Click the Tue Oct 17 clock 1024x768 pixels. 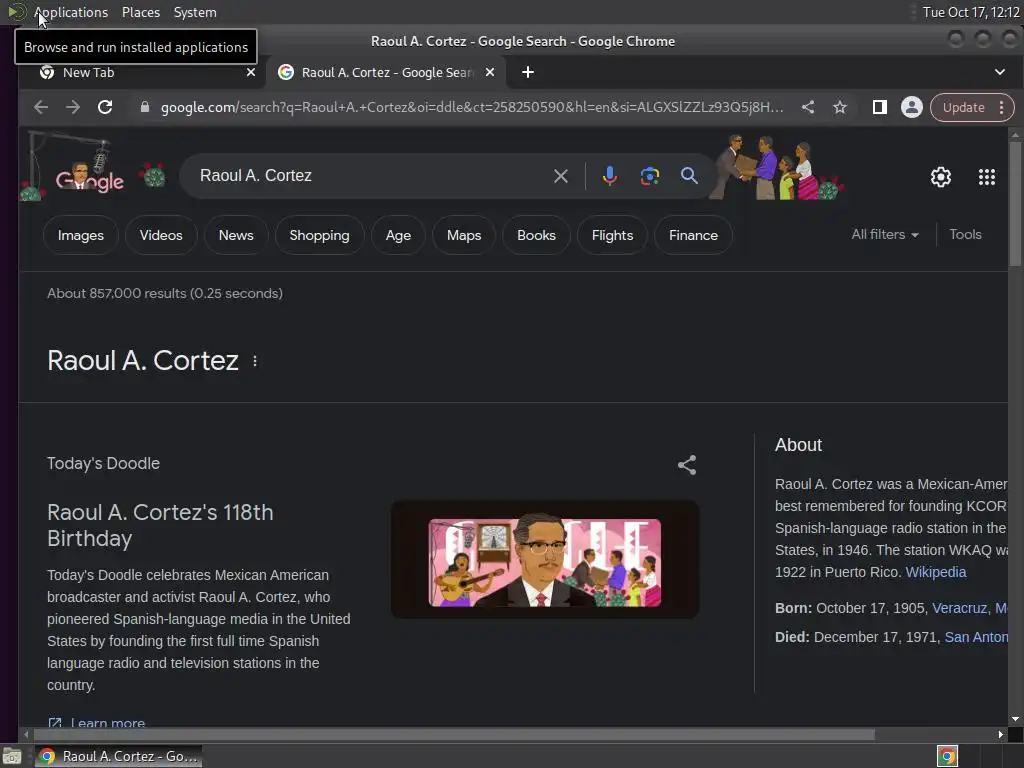pyautogui.click(x=970, y=12)
